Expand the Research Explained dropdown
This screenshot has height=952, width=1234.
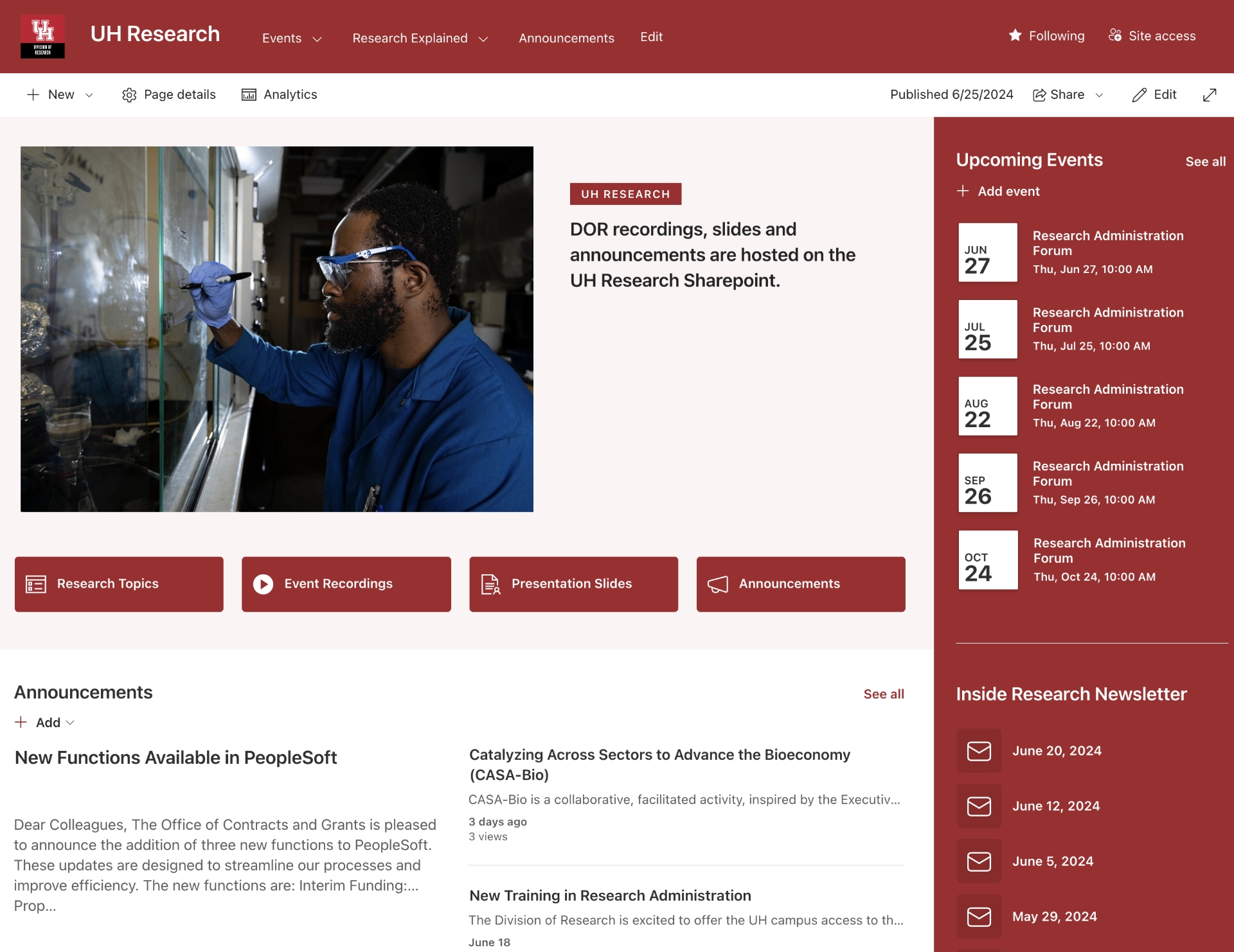[483, 39]
